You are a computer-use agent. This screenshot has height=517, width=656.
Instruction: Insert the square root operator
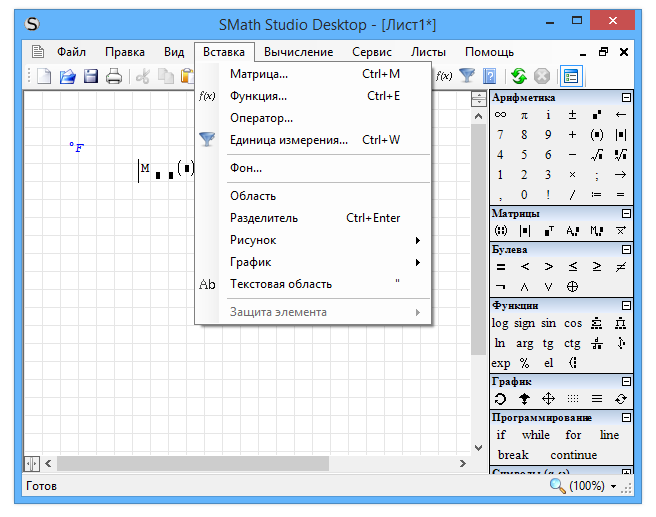tap(597, 155)
